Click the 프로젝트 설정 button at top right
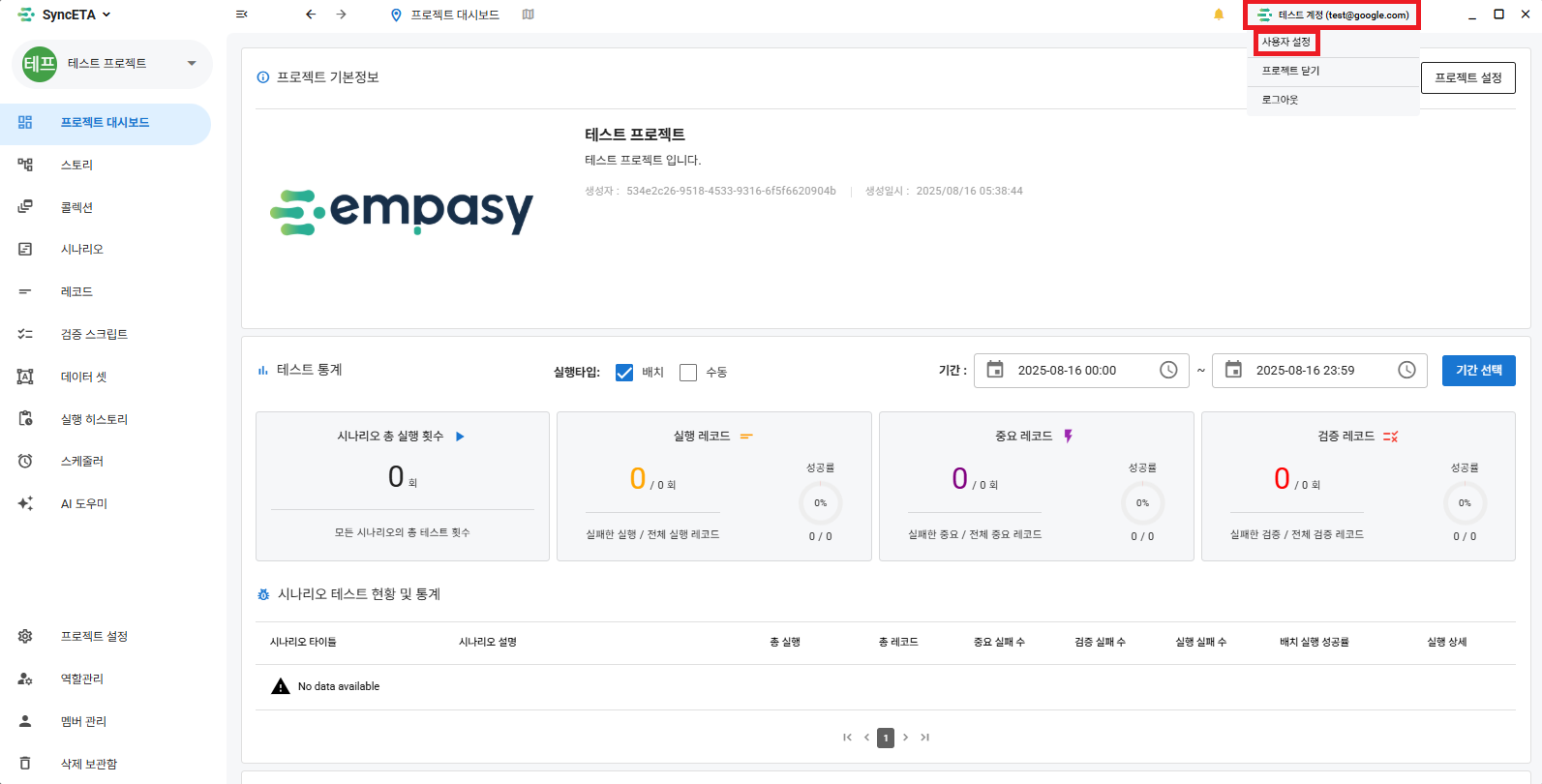1542x784 pixels. 1467,77
